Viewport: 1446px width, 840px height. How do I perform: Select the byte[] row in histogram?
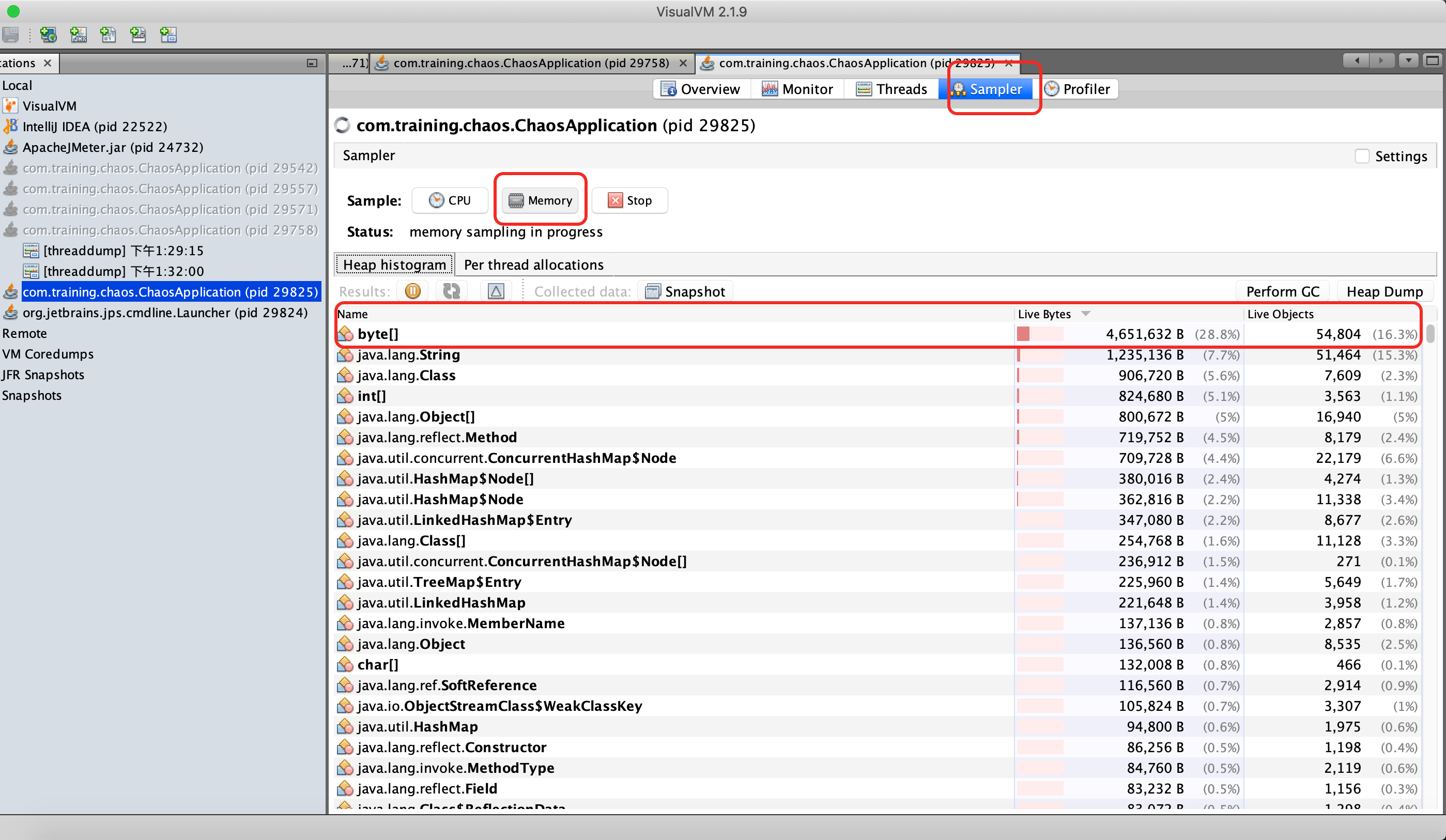(x=878, y=334)
